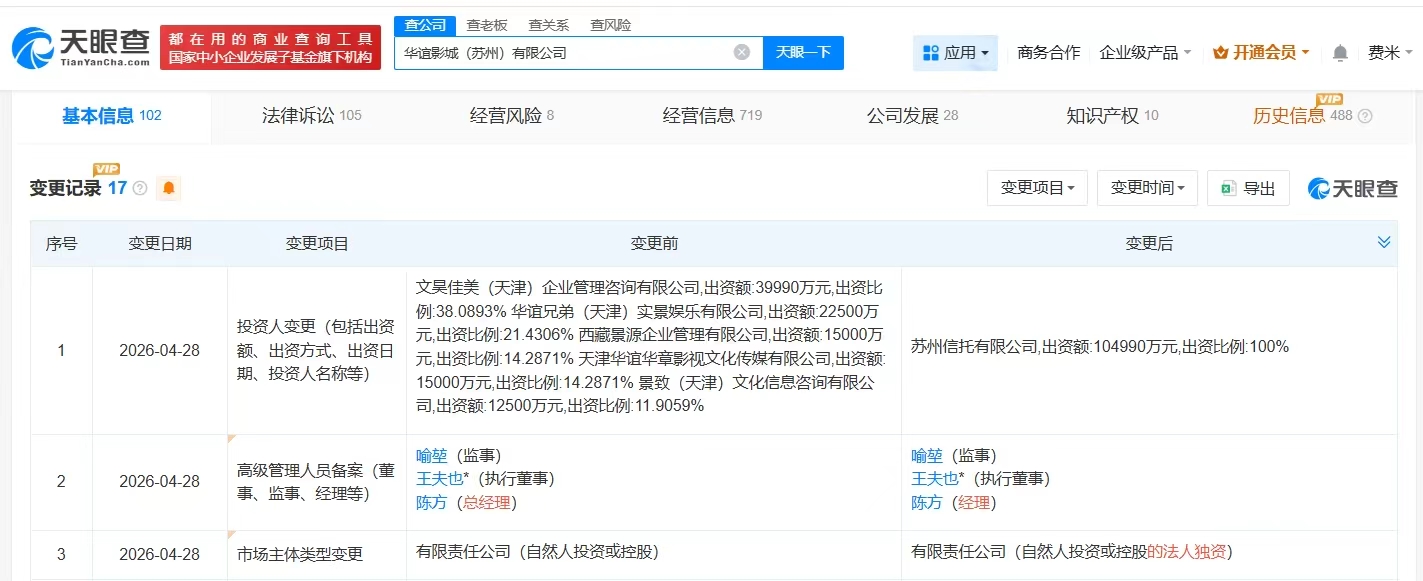Switch to the 查老板 search tab

pyautogui.click(x=487, y=25)
